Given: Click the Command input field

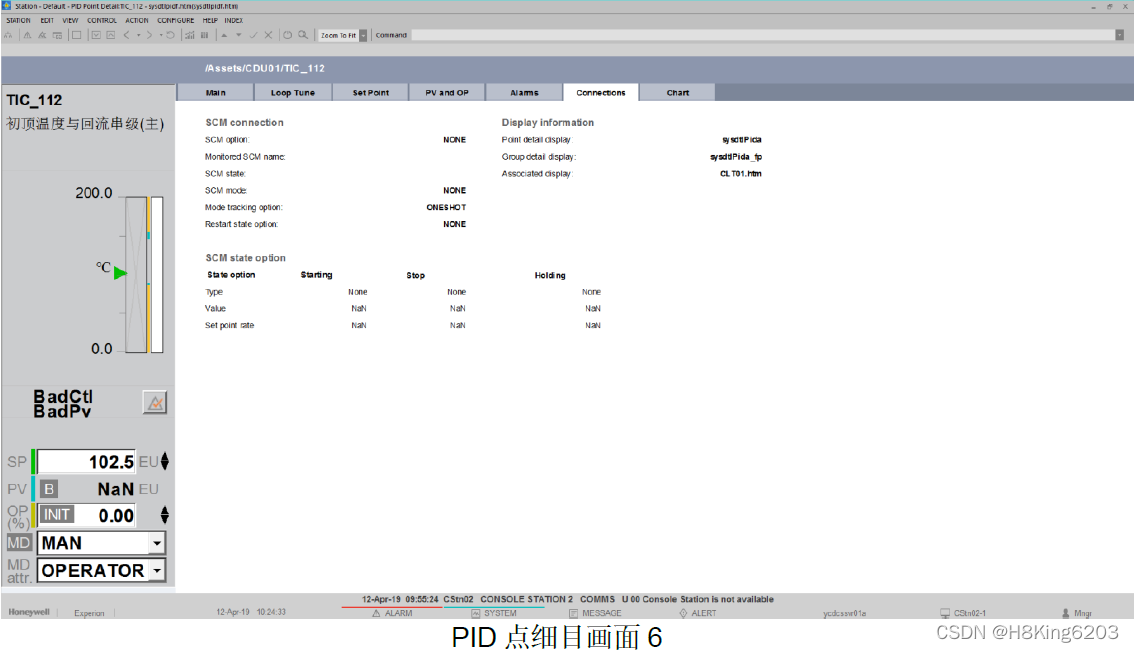Looking at the screenshot, I should pos(763,35).
